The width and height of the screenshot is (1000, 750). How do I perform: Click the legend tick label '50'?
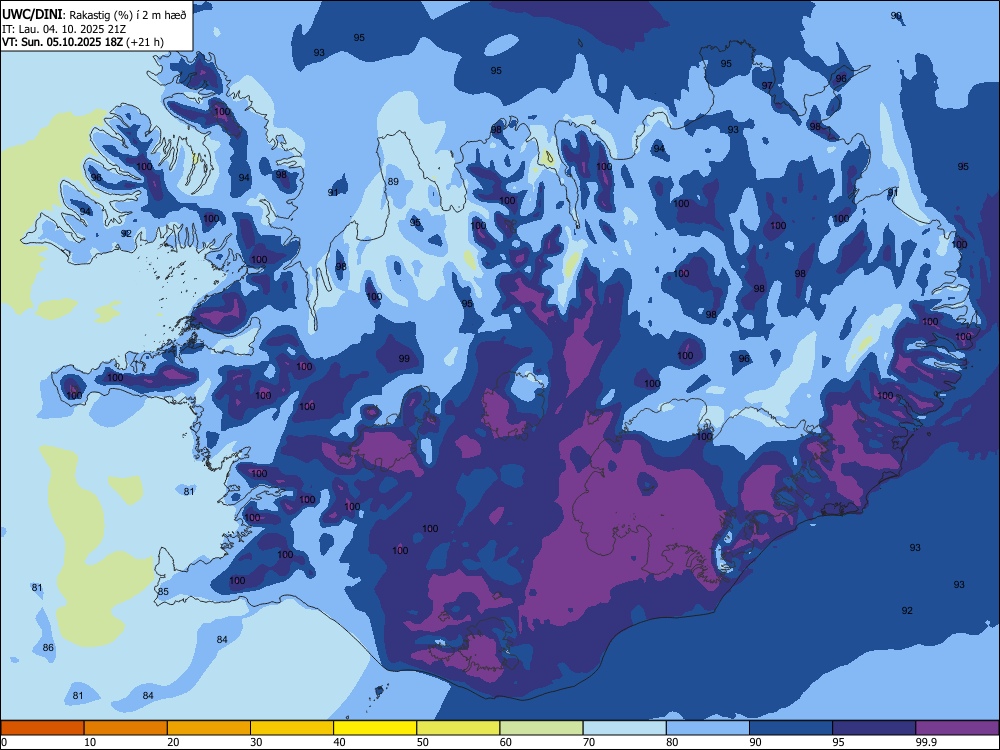click(x=422, y=742)
